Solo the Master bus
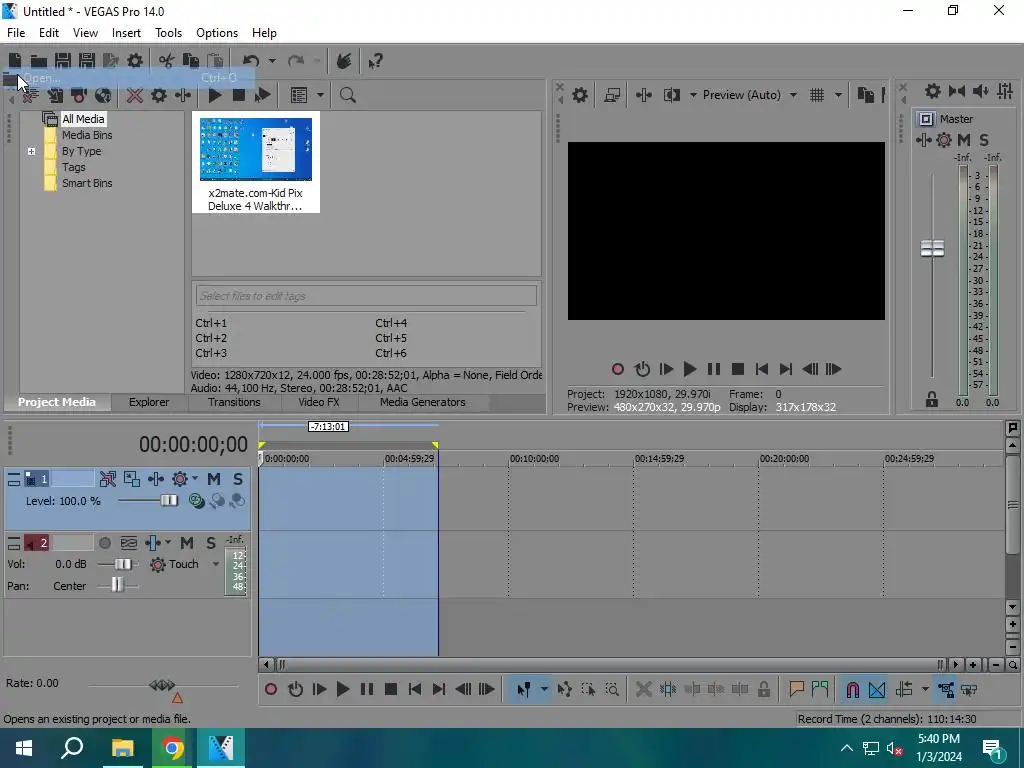Image resolution: width=1024 pixels, height=768 pixels. pos(984,140)
